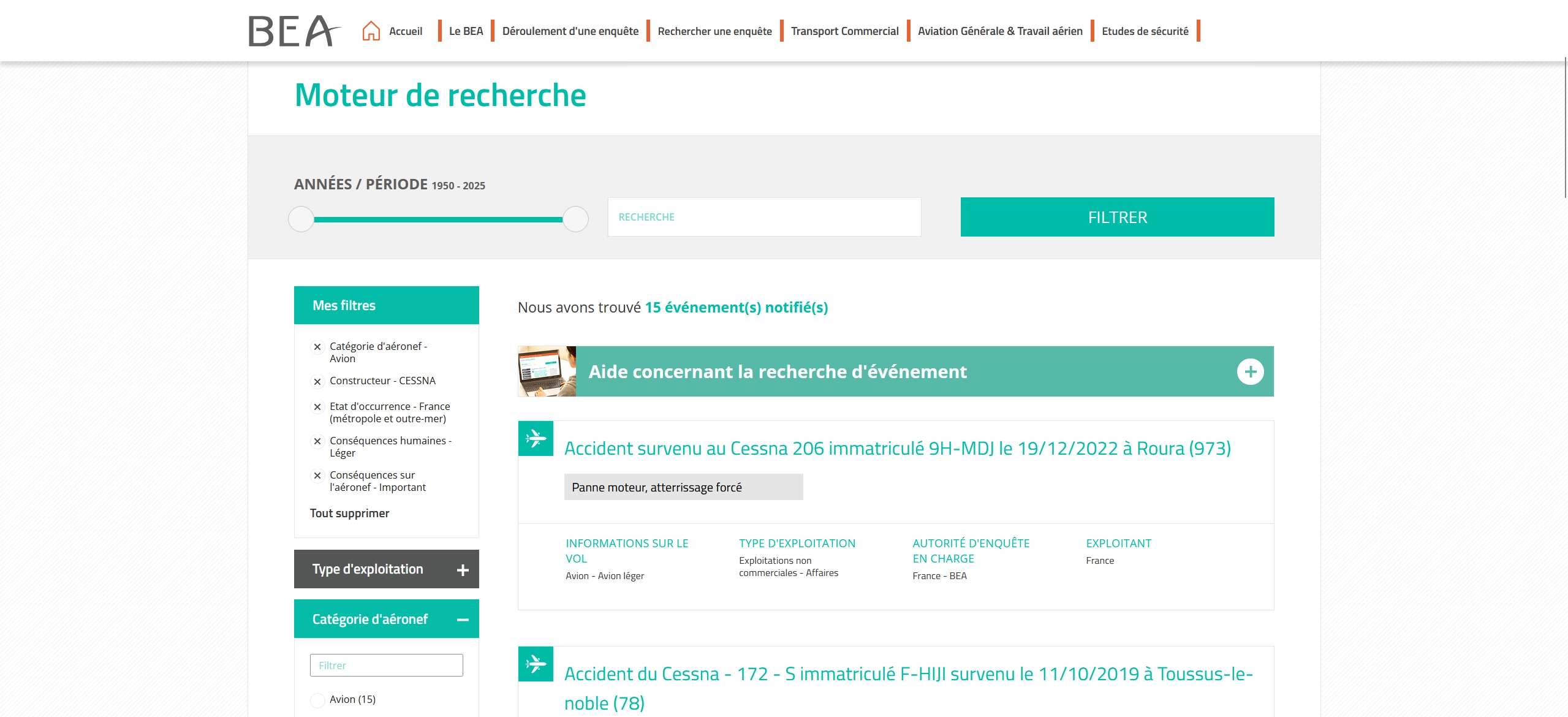Click the airplane icon beside the Cessna 172 result
The image size is (1568, 717).
point(536,664)
